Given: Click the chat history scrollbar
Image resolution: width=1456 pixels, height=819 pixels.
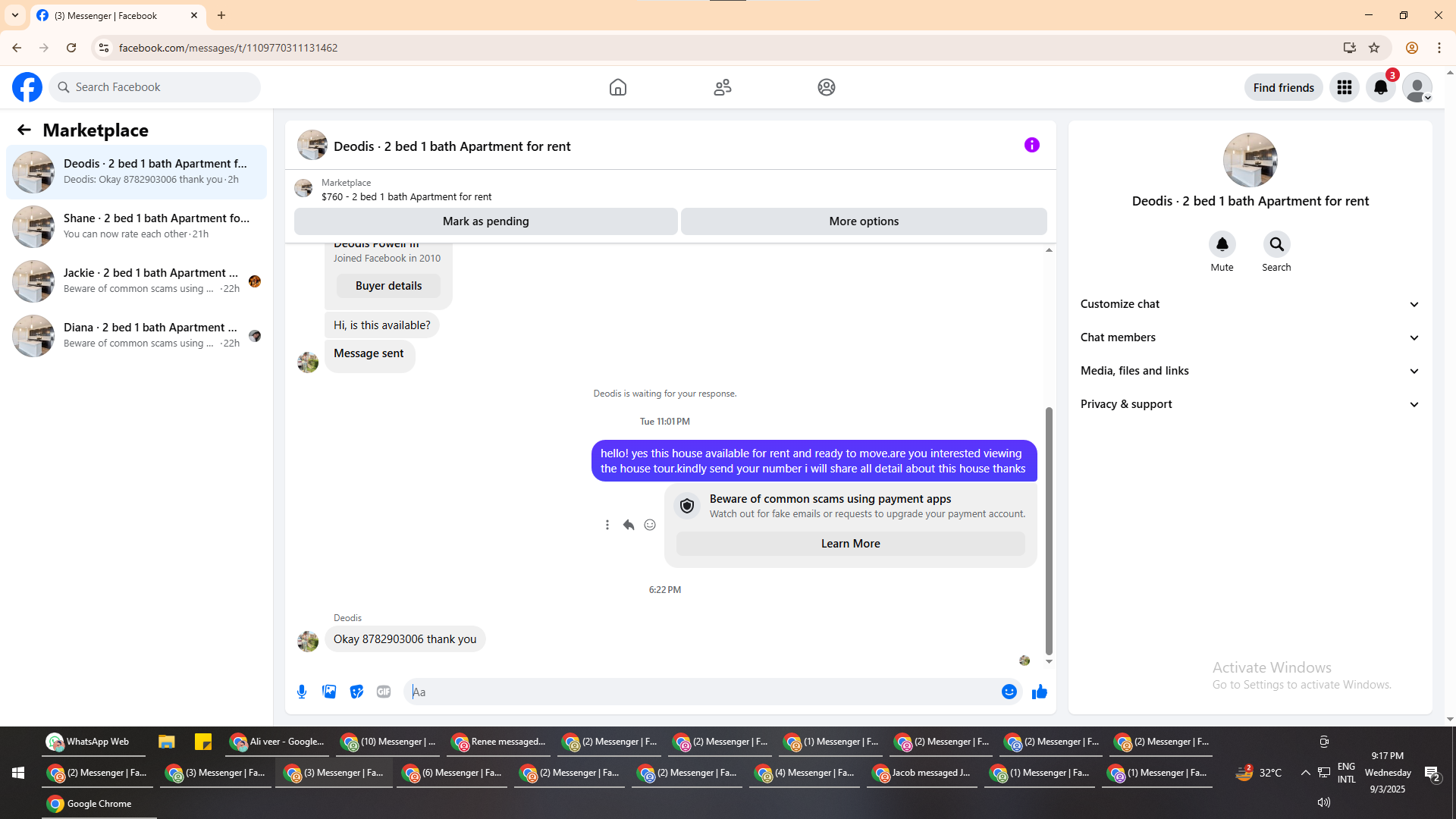Looking at the screenshot, I should click(x=1049, y=531).
